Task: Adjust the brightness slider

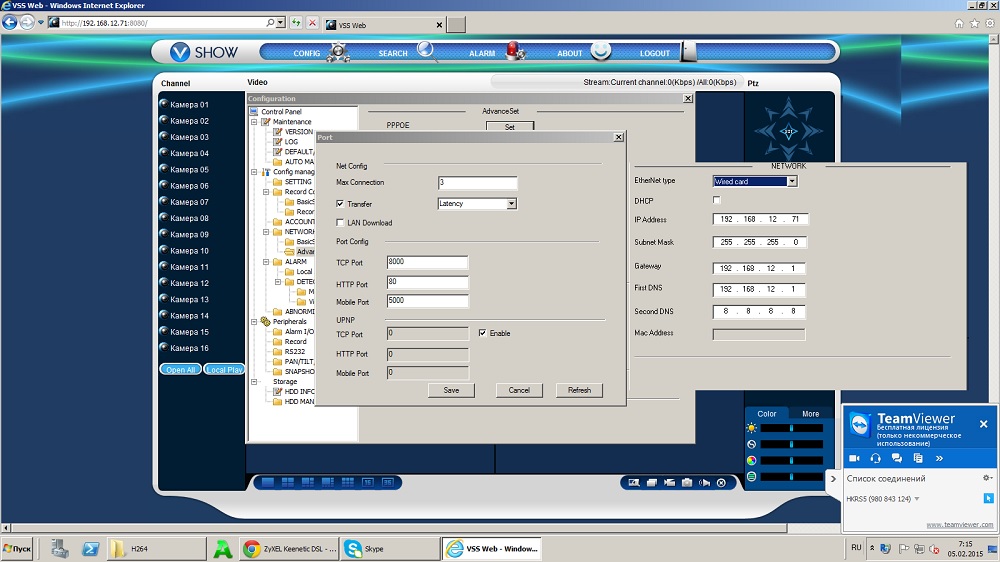Action: pyautogui.click(x=791, y=428)
